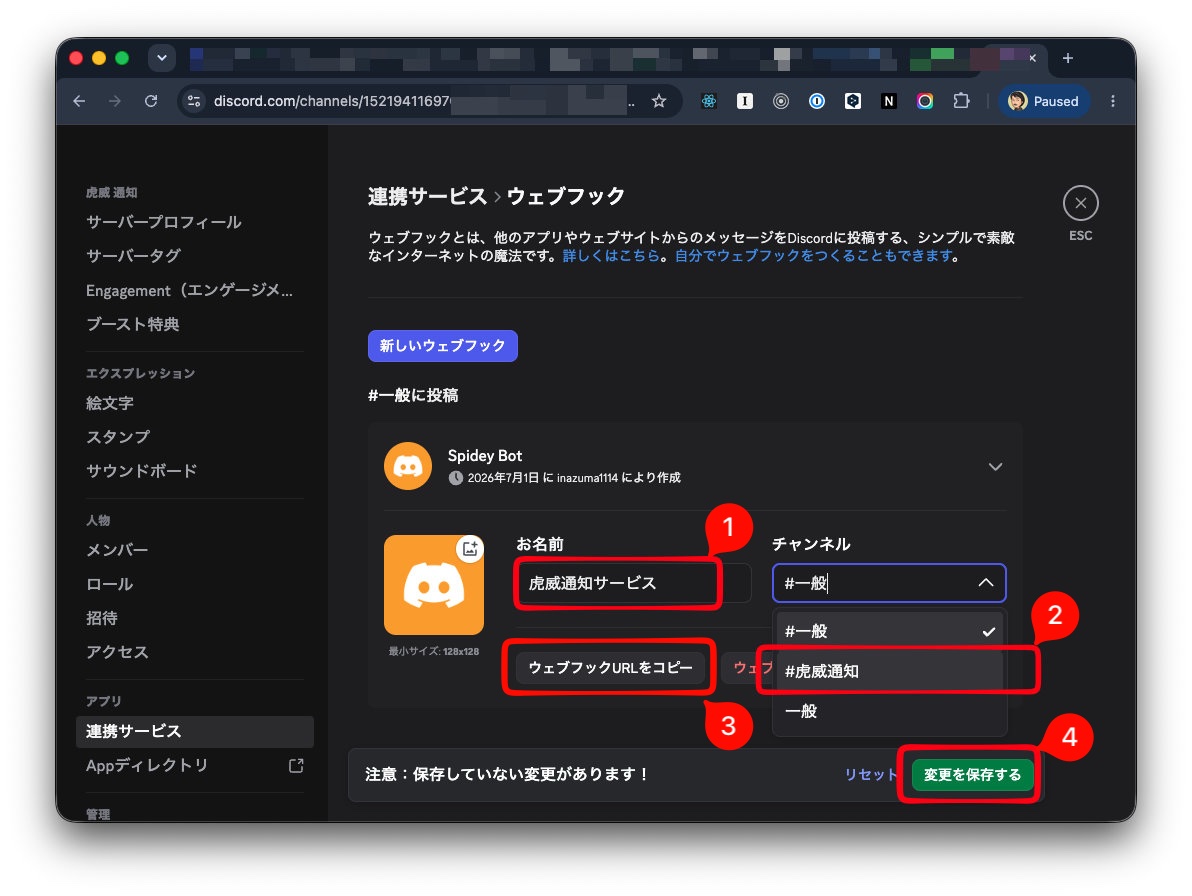The image size is (1192, 896).
Task: Collapse the channel dropdown with the up chevron
Action: (x=985, y=583)
